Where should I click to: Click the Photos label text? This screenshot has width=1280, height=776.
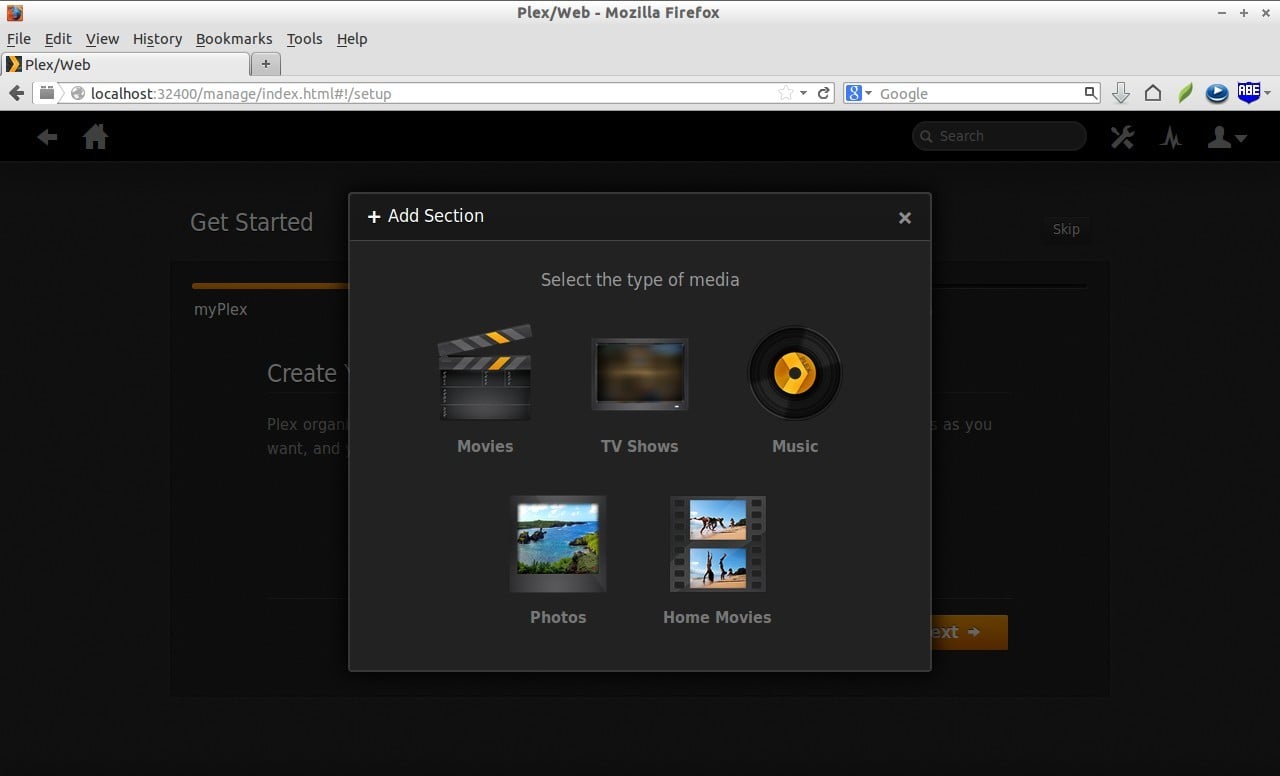point(558,617)
